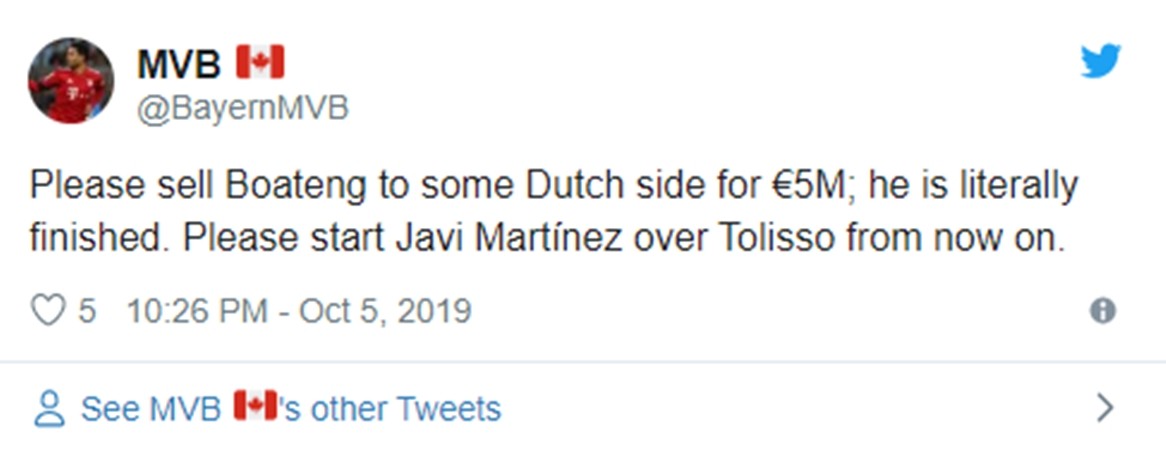
Task: Open the 10:26 PM - Oct 5, 2019 timestamp
Action: point(298,311)
